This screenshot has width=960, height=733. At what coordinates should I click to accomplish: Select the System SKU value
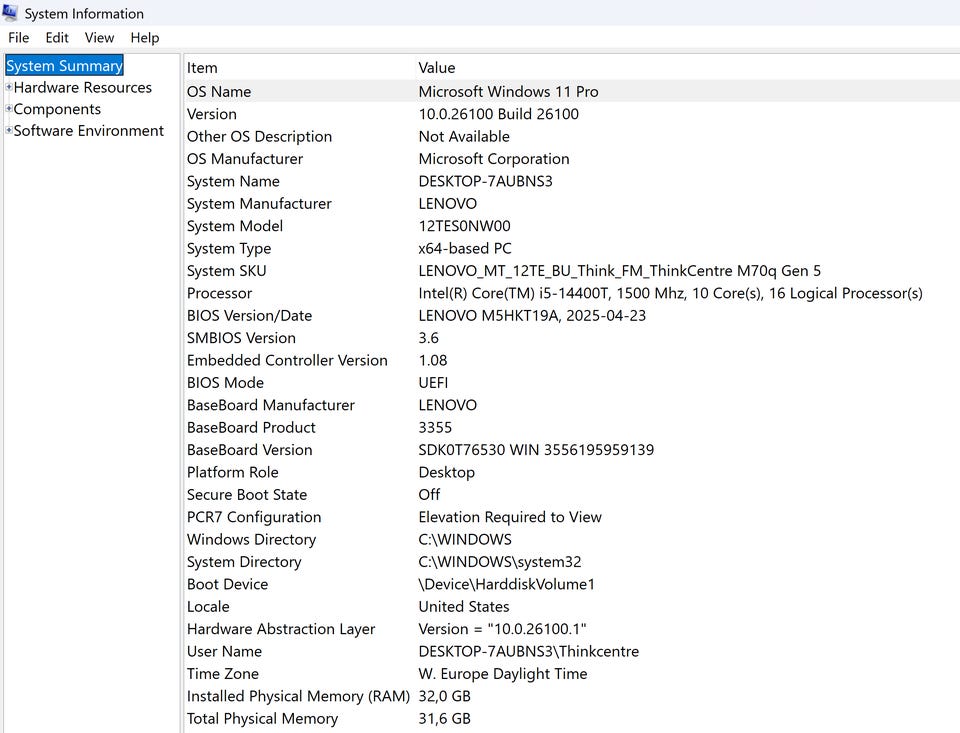(x=619, y=271)
